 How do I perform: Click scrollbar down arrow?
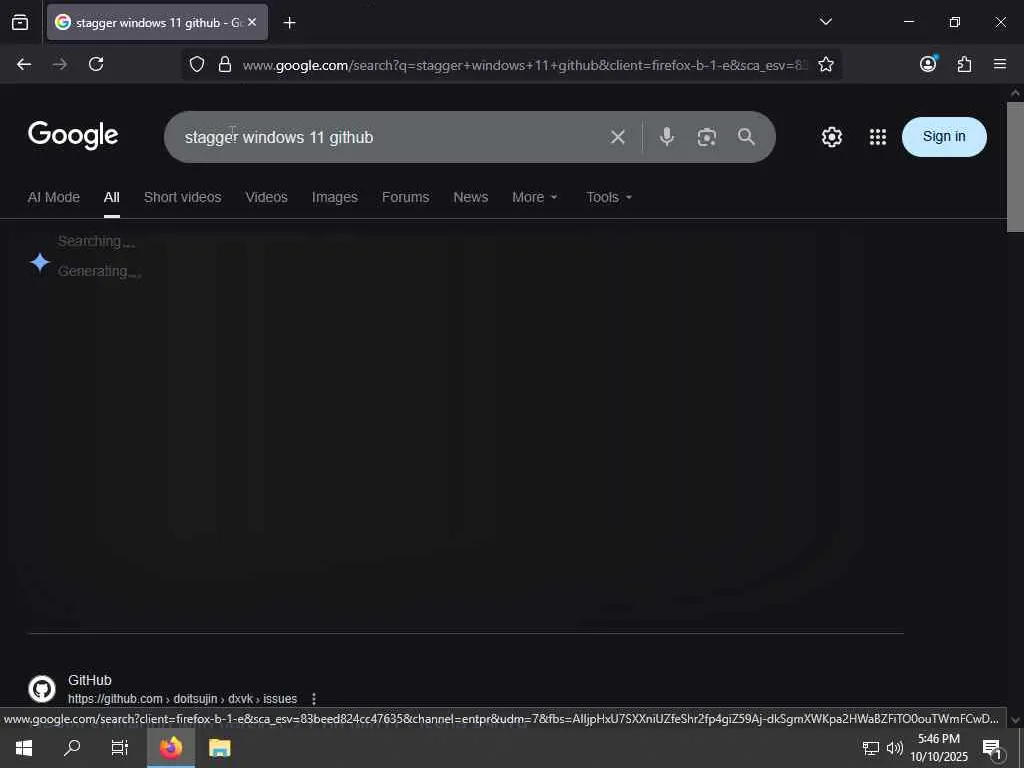point(1015,720)
